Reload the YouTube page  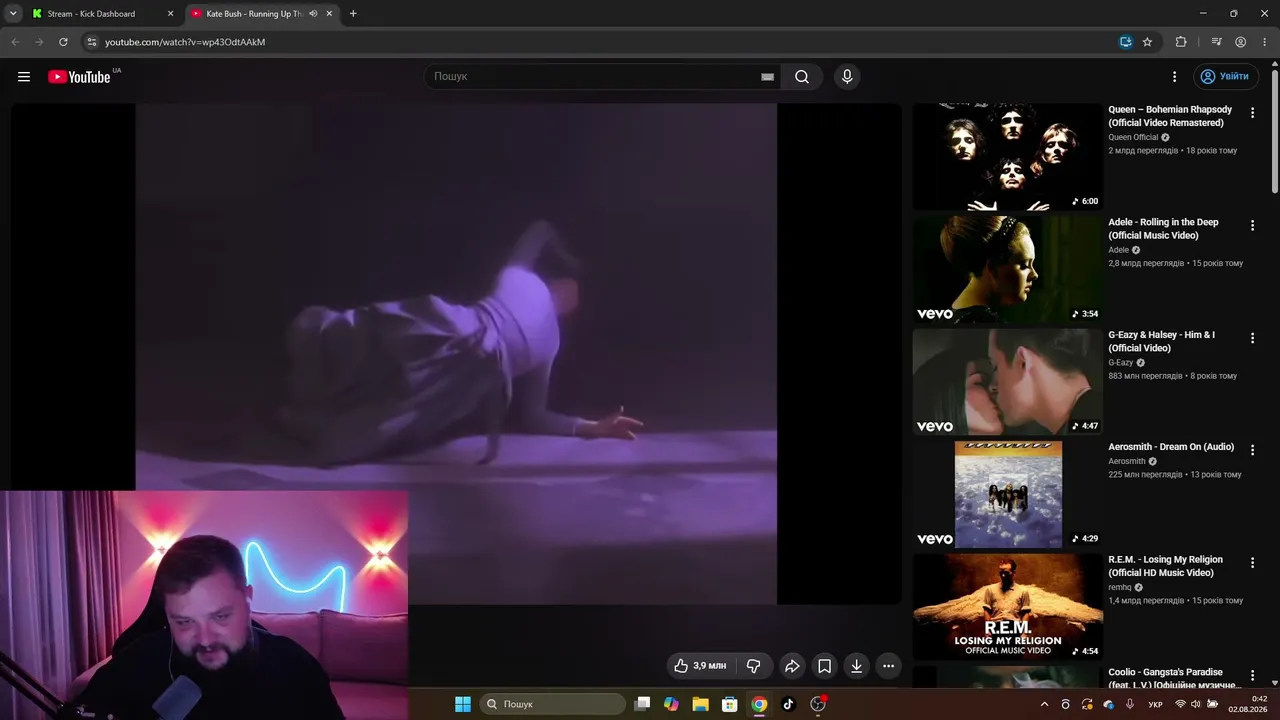pos(63,42)
